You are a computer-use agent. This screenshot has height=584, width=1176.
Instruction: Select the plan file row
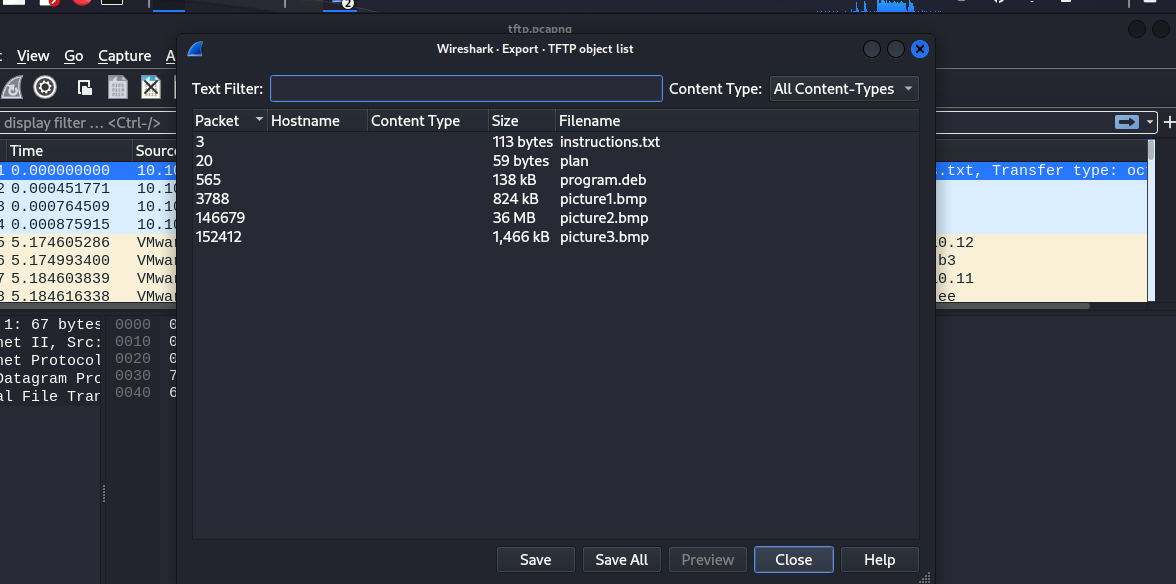click(556, 160)
